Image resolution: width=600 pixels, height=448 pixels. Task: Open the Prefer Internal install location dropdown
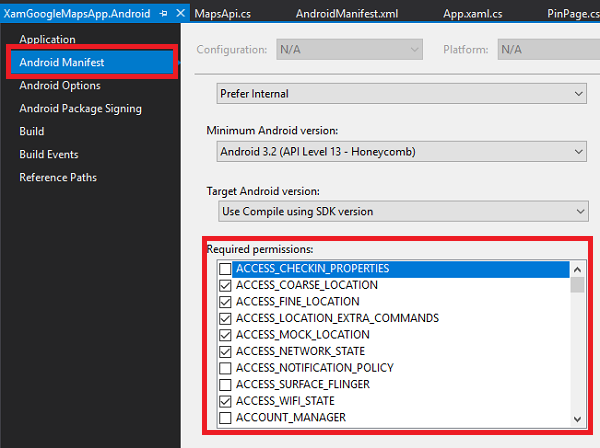(x=401, y=94)
